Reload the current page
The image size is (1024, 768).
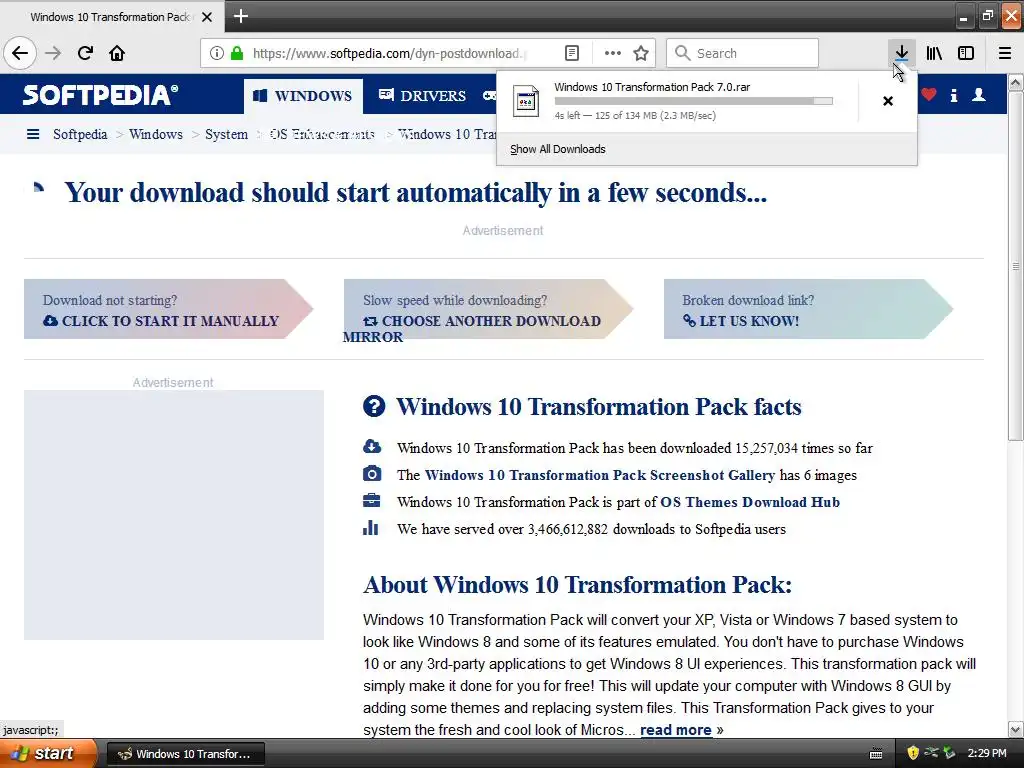click(x=85, y=53)
